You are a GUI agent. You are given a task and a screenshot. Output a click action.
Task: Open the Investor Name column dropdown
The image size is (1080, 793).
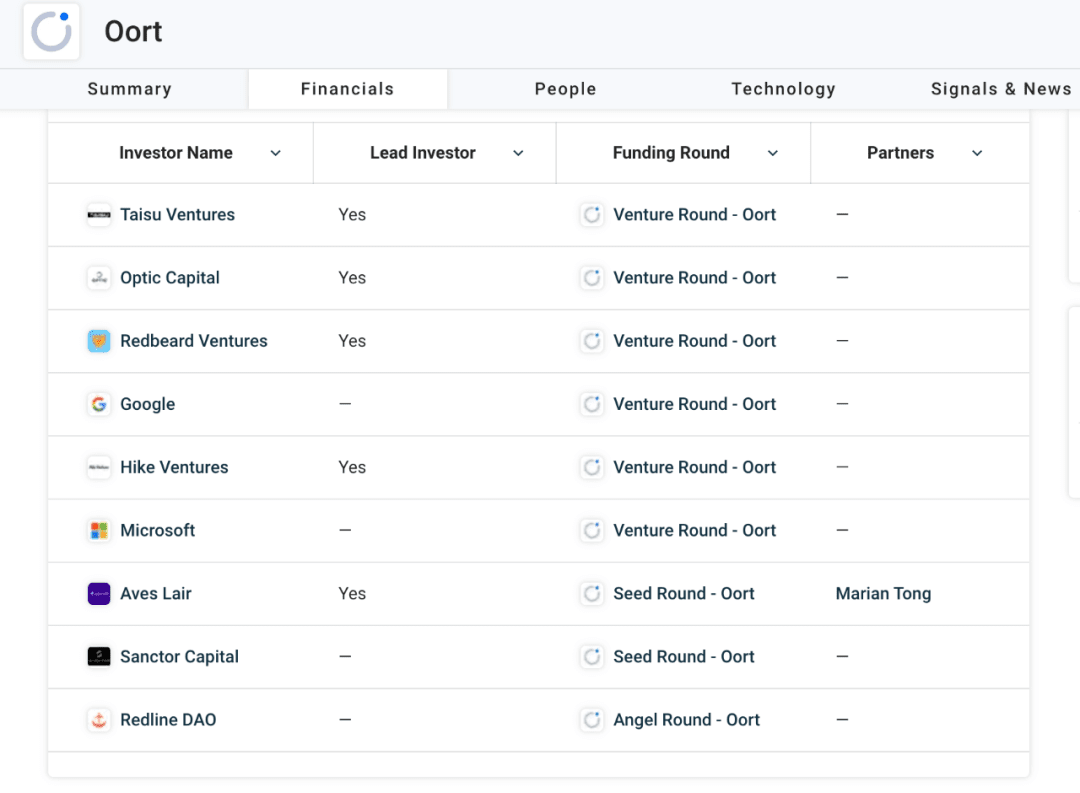(276, 153)
